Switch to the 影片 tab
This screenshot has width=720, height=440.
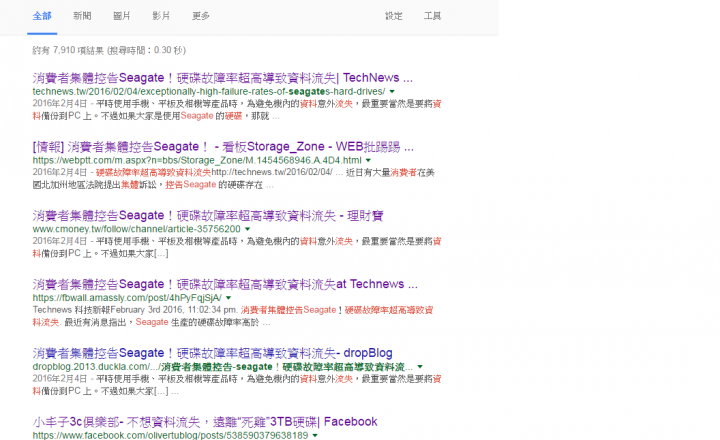pos(161,16)
